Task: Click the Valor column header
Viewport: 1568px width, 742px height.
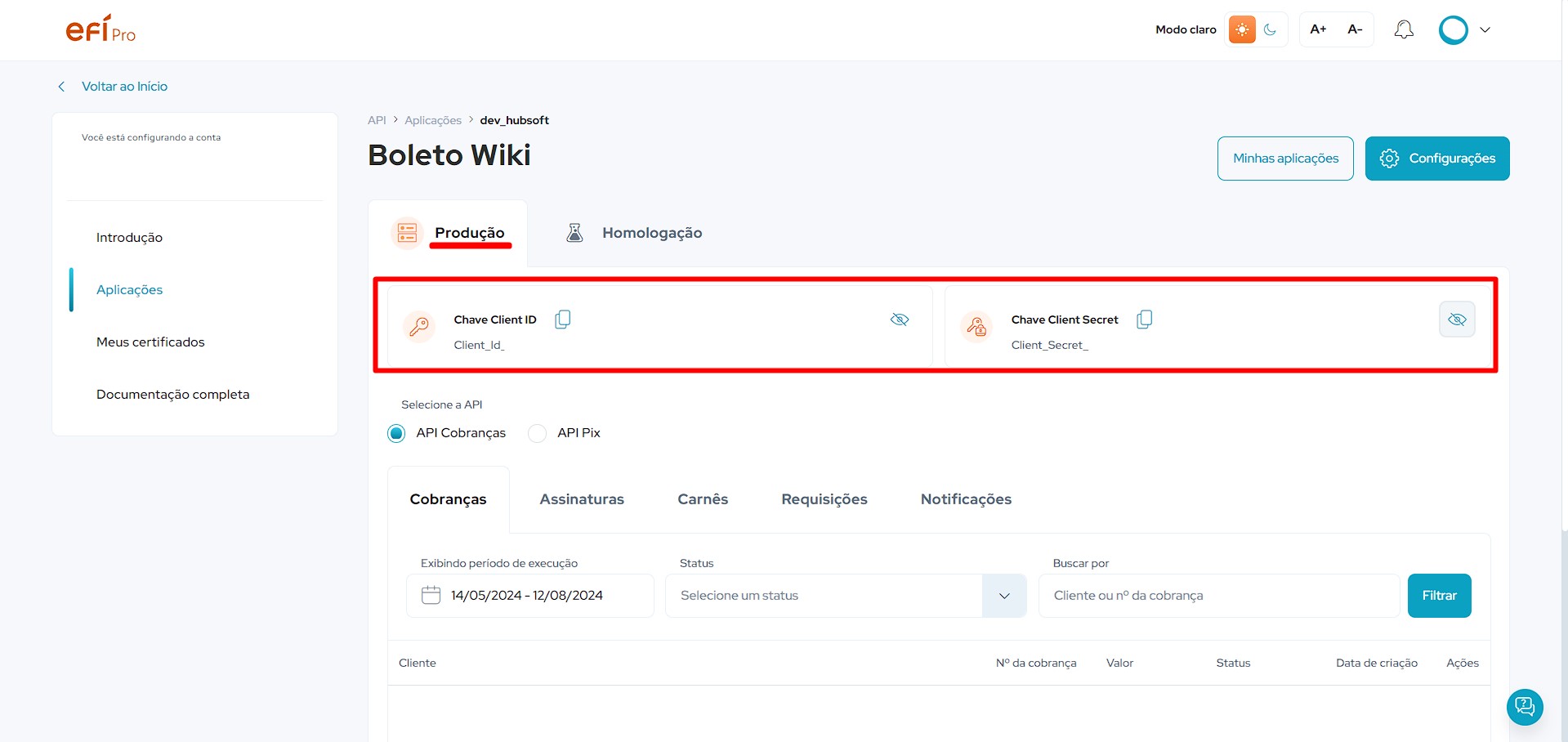Action: point(1119,664)
